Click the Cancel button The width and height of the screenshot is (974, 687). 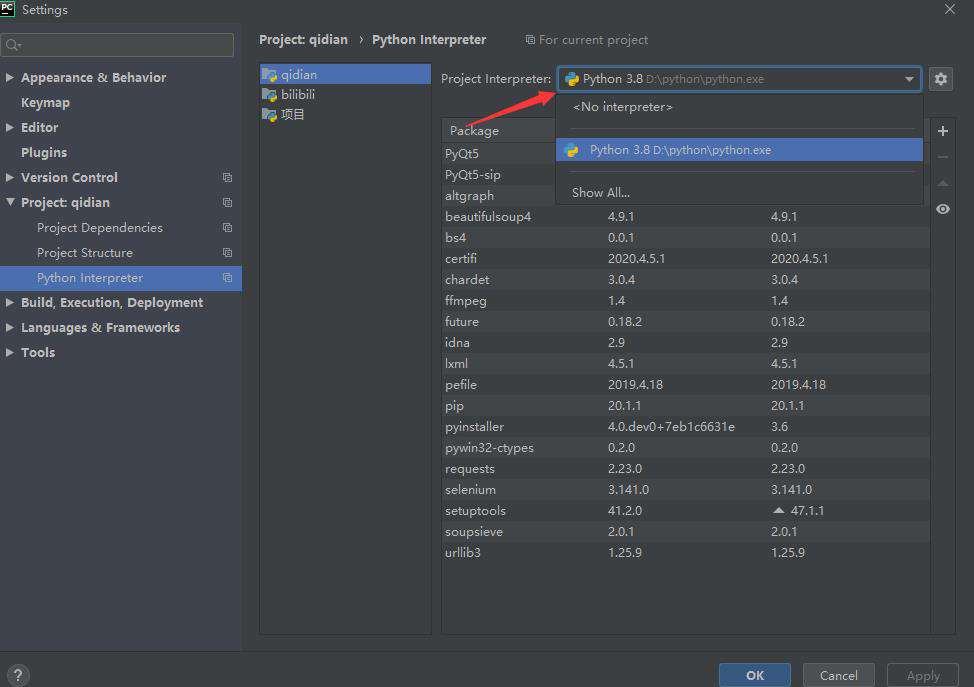(x=839, y=675)
